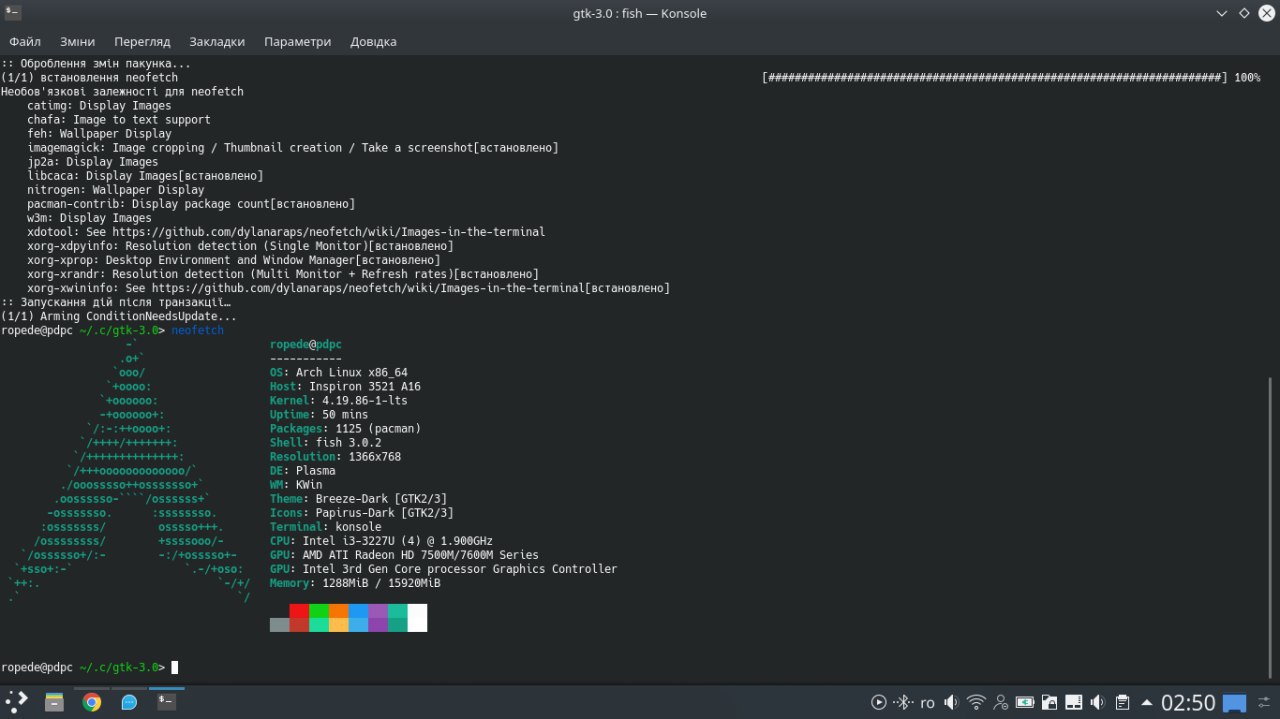The image size is (1280, 719).
Task: Click the 'OS: Arch Linux x86_64' line
Action: [339, 372]
